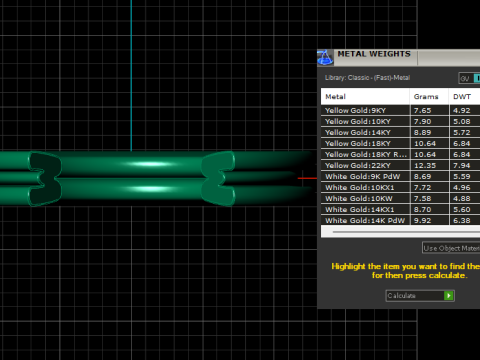Click the 9.92 grams value
480x360 pixels.
(x=422, y=220)
